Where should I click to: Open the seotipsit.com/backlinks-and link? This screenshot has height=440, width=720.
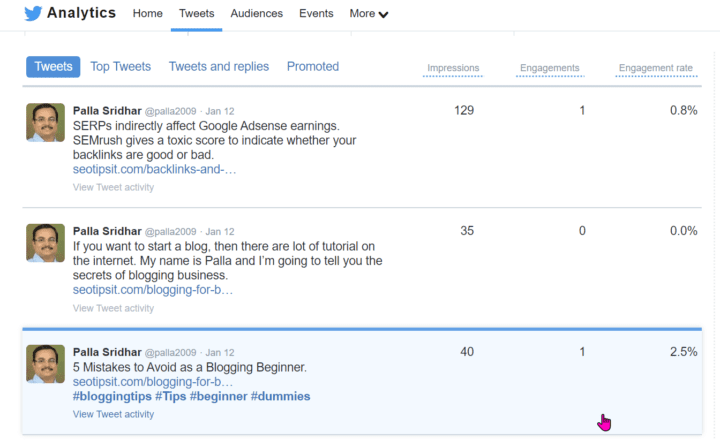coord(154,170)
